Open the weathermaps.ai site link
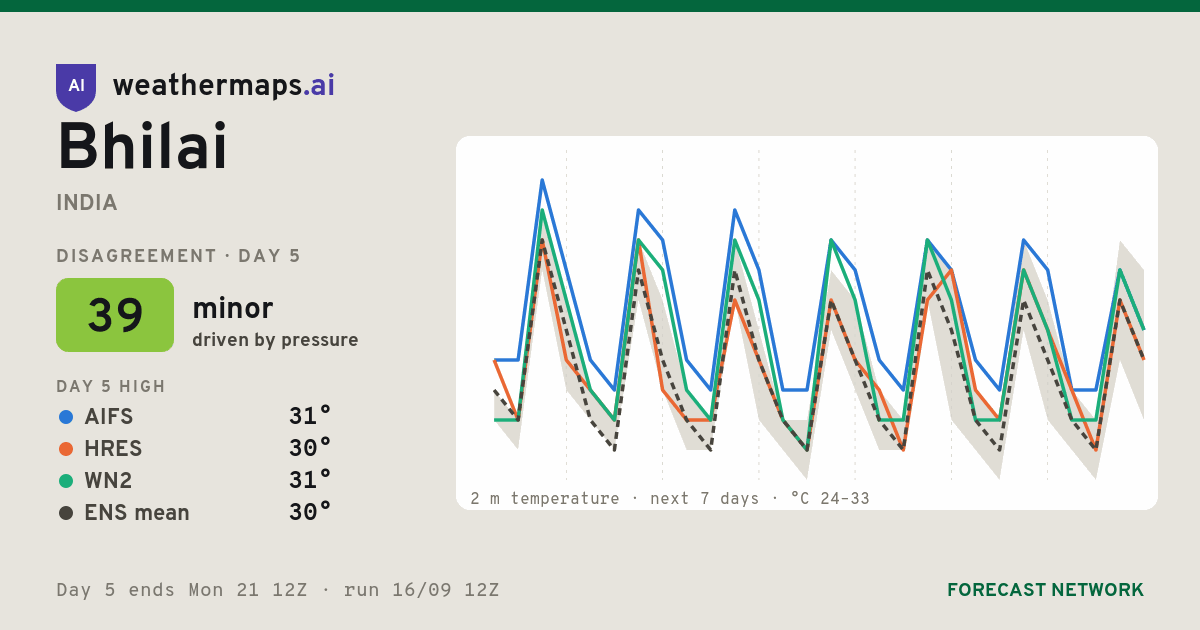The image size is (1200, 630). (x=224, y=86)
